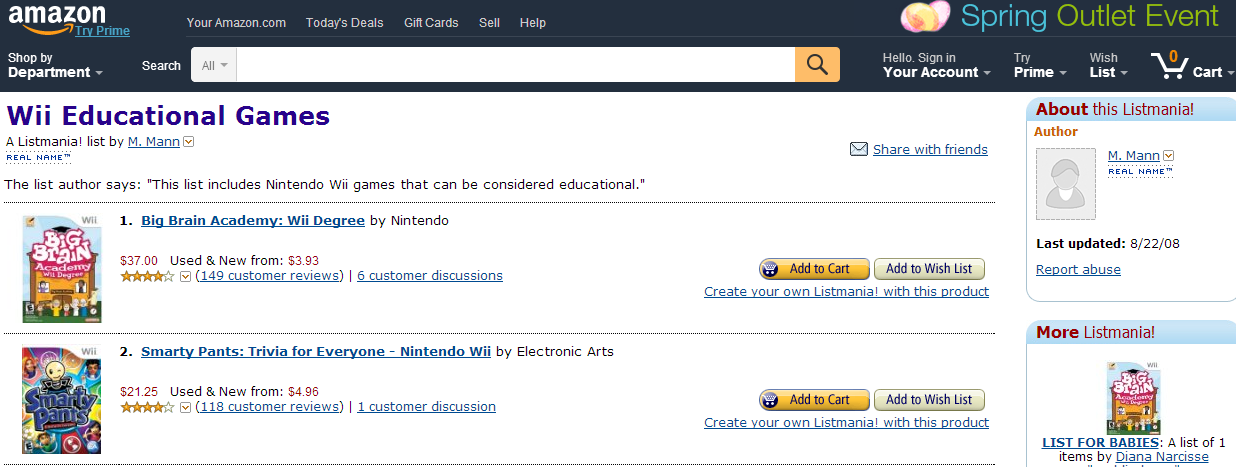Open Today's Deals in top navigation
The height and width of the screenshot is (467, 1236).
[x=344, y=22]
